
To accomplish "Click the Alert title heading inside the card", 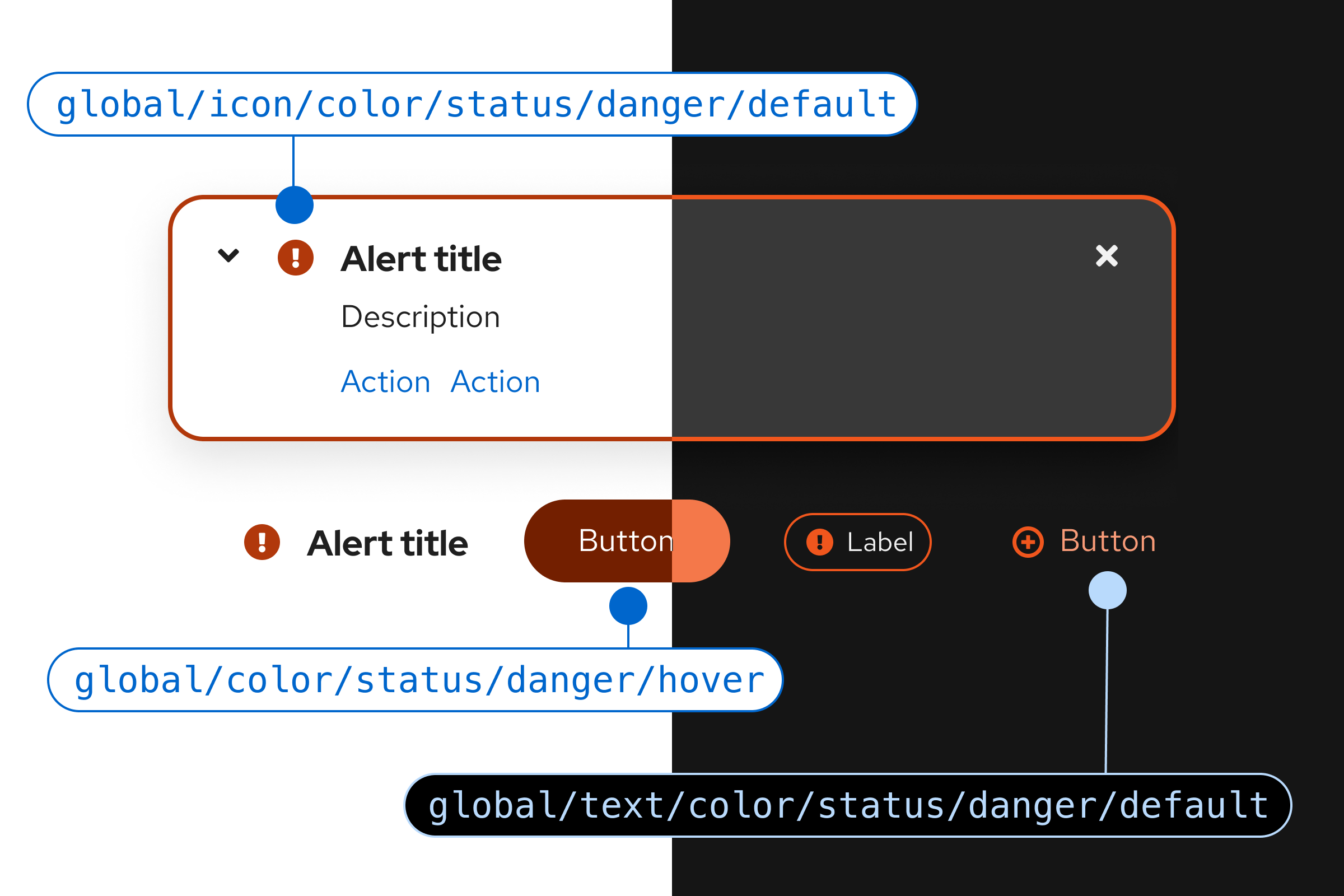I will click(x=421, y=259).
